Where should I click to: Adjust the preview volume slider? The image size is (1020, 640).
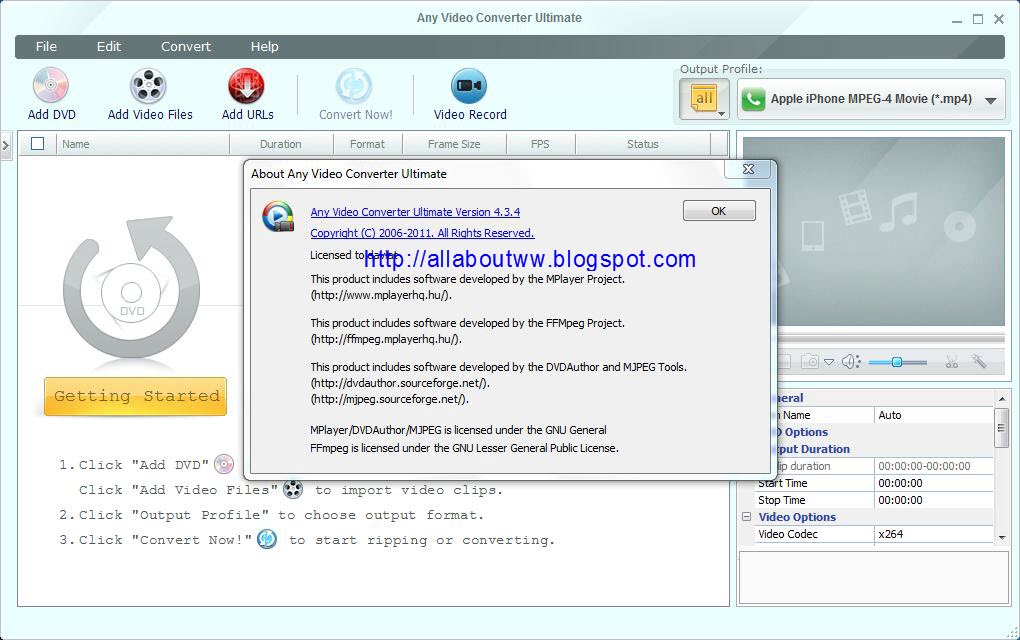(x=897, y=362)
